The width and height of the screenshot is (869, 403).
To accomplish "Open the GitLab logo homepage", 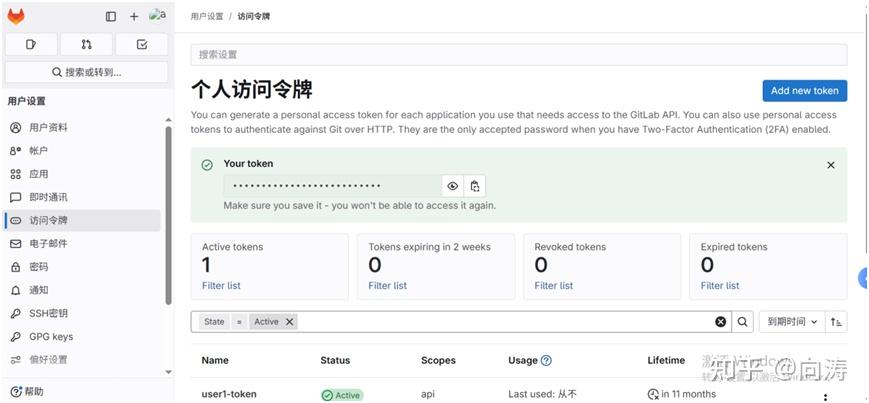I will pos(16,17).
